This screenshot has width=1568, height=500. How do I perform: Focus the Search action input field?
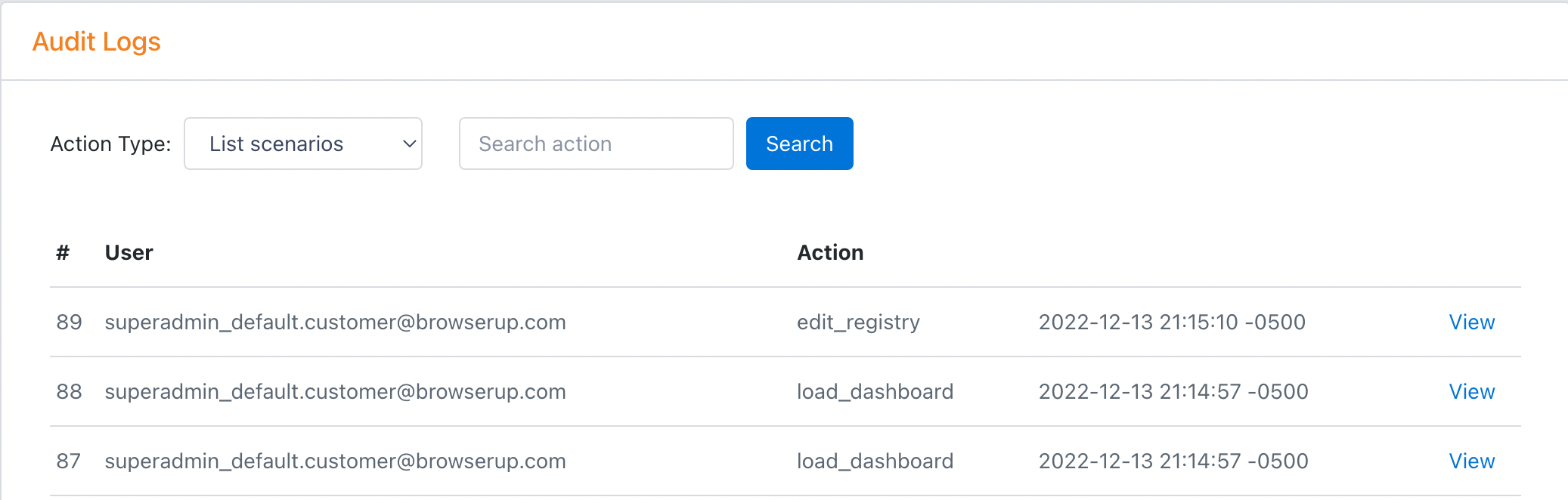tap(596, 144)
